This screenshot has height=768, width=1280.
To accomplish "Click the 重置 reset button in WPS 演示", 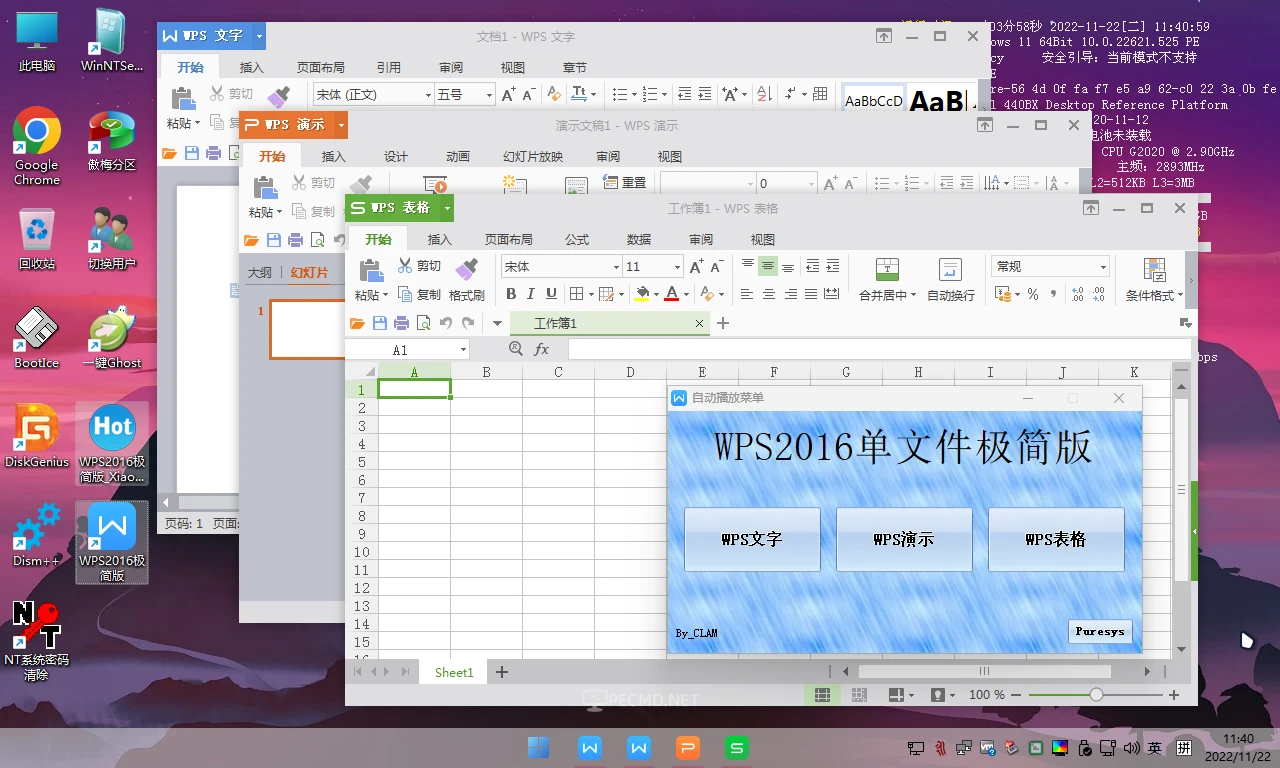I will (625, 183).
